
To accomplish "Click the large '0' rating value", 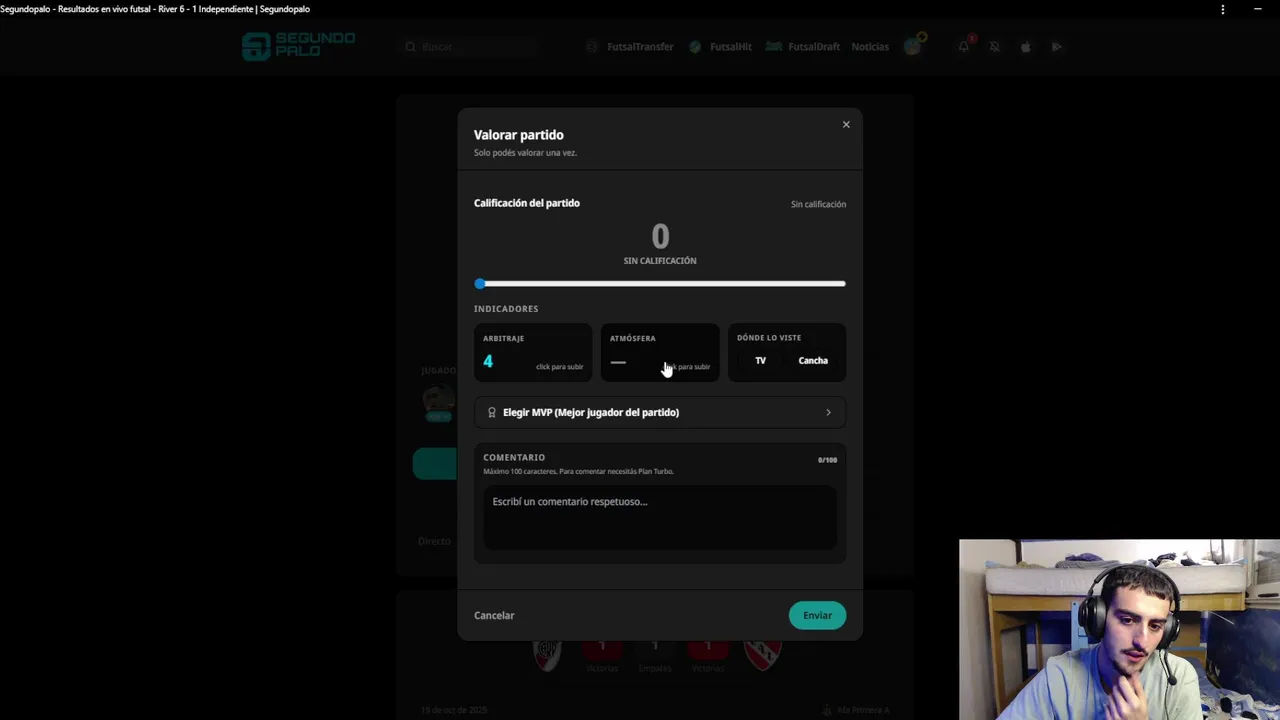I will 660,236.
